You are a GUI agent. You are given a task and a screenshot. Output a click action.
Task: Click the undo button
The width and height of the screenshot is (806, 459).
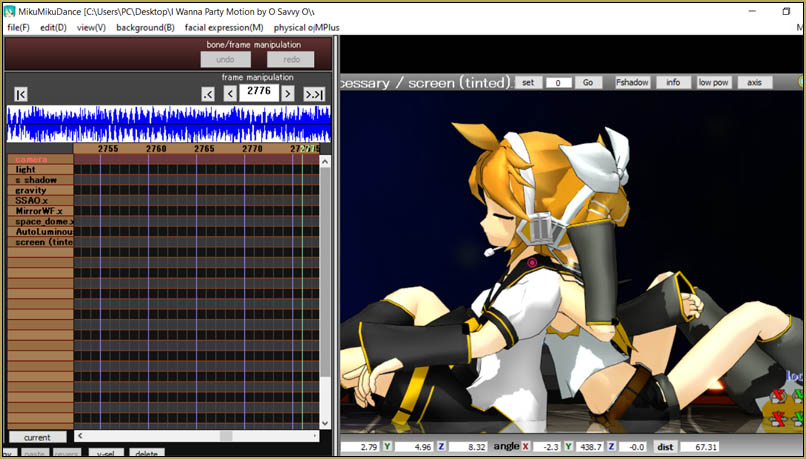226,60
